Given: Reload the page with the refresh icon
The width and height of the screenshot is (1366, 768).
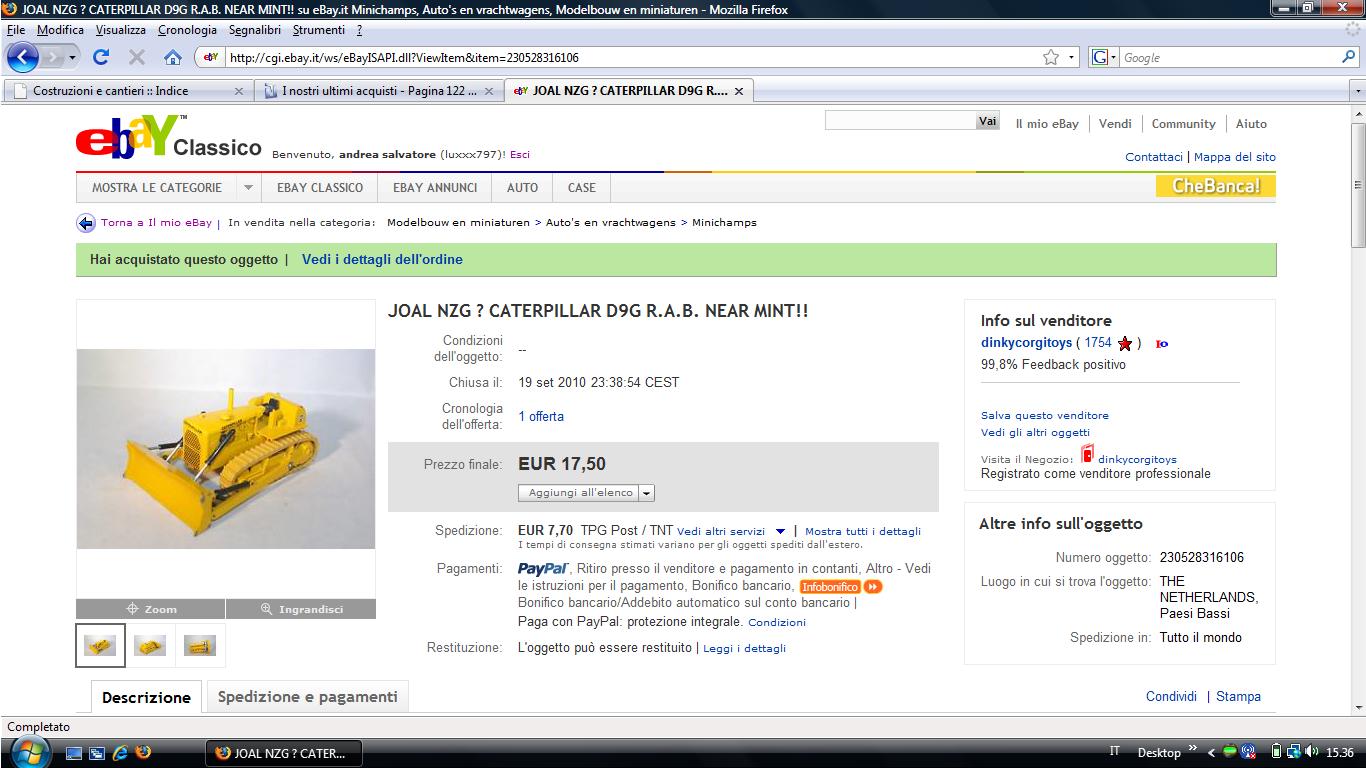Looking at the screenshot, I should pyautogui.click(x=101, y=57).
